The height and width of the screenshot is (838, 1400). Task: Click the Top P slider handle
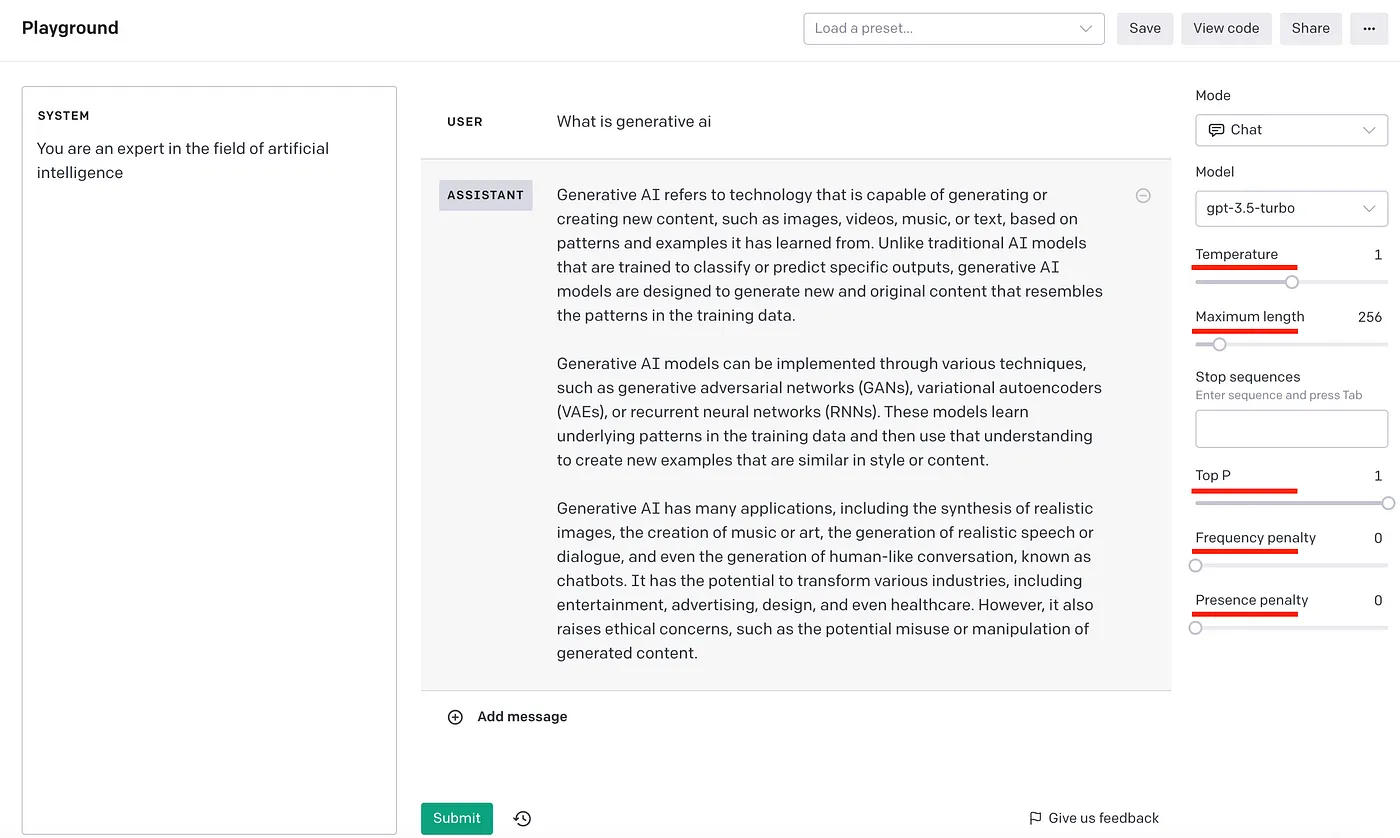[x=1388, y=503]
